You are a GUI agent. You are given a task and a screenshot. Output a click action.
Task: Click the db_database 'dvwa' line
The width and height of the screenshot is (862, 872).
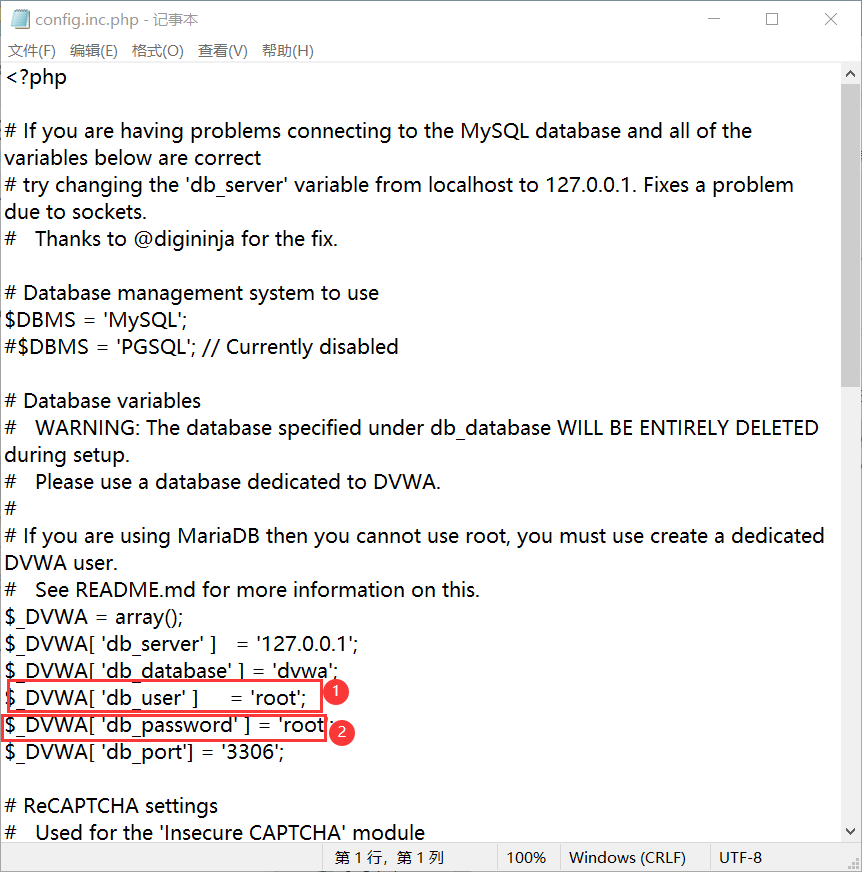click(171, 671)
